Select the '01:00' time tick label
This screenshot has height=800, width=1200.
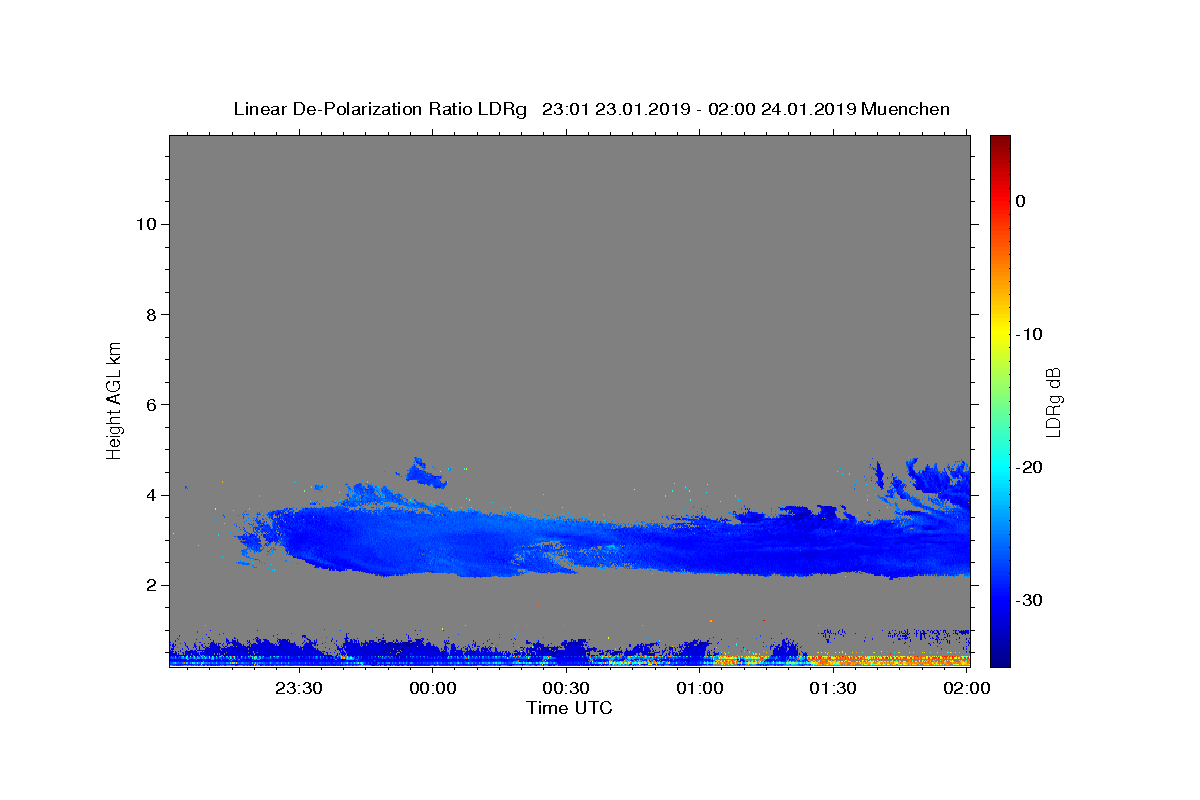[700, 688]
